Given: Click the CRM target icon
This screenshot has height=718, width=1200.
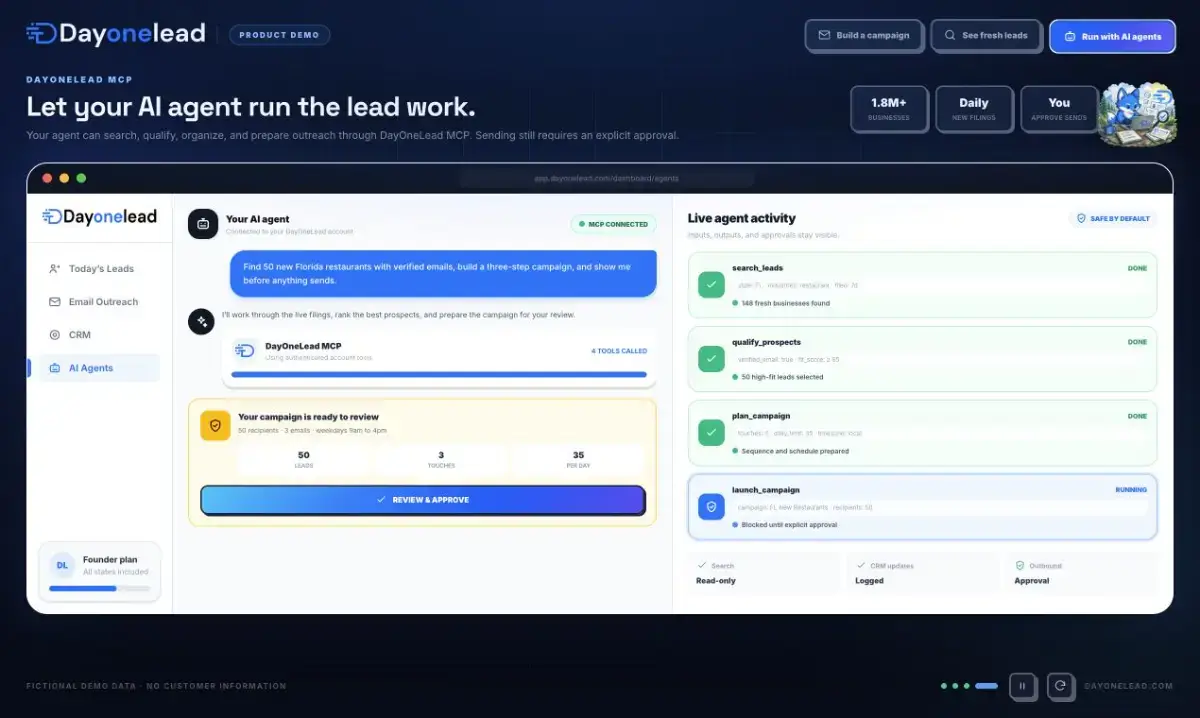Looking at the screenshot, I should tap(54, 334).
